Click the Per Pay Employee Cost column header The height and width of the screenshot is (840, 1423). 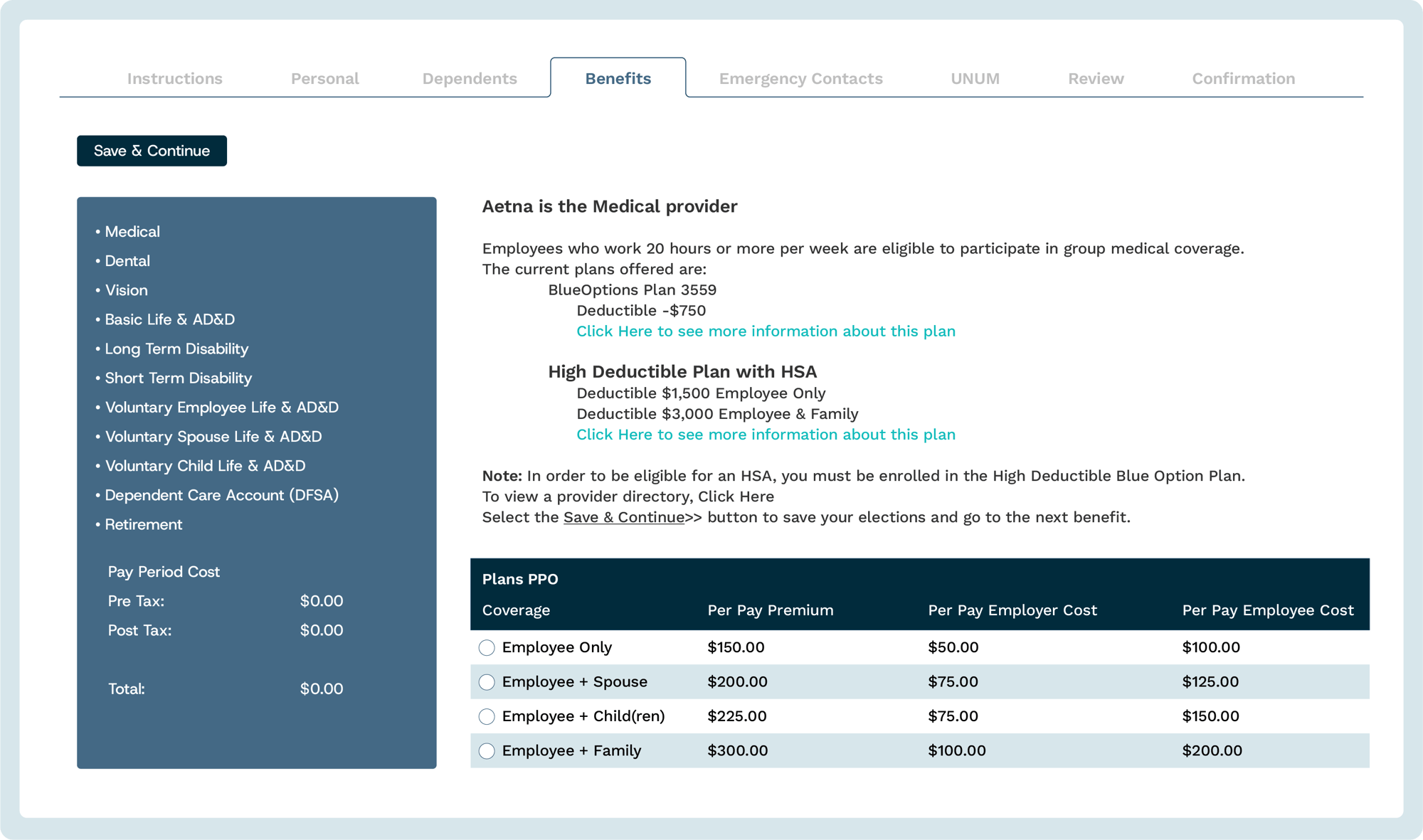pos(1268,610)
